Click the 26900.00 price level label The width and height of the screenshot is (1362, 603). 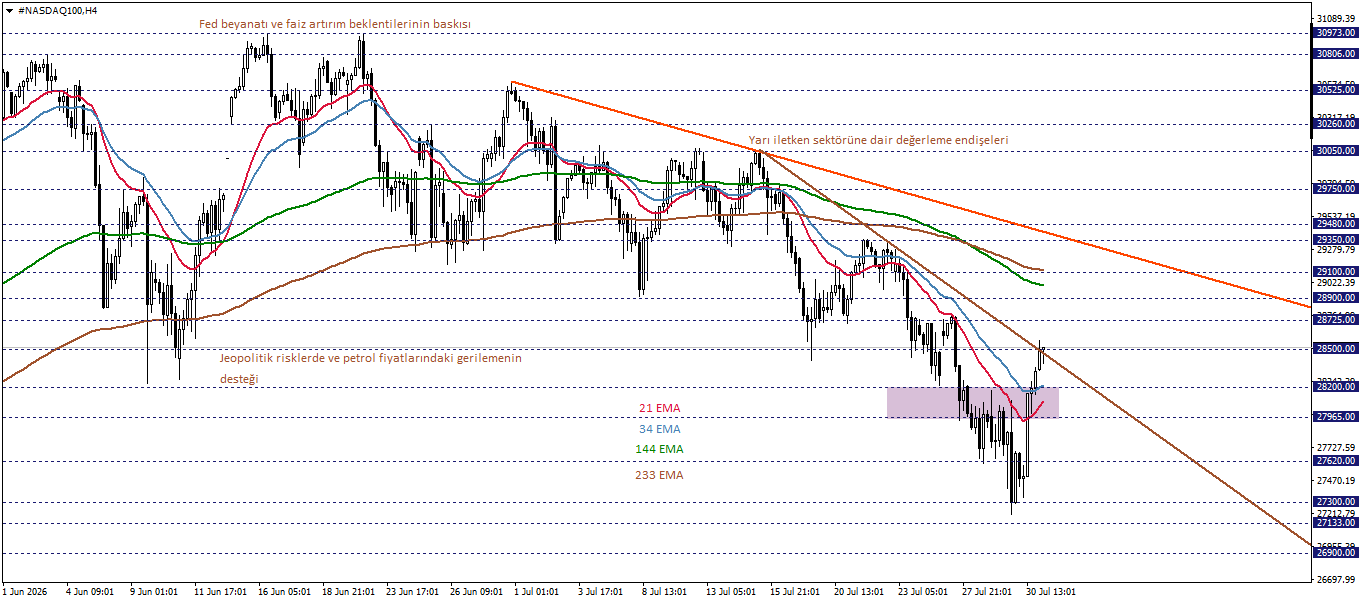(x=1336, y=553)
